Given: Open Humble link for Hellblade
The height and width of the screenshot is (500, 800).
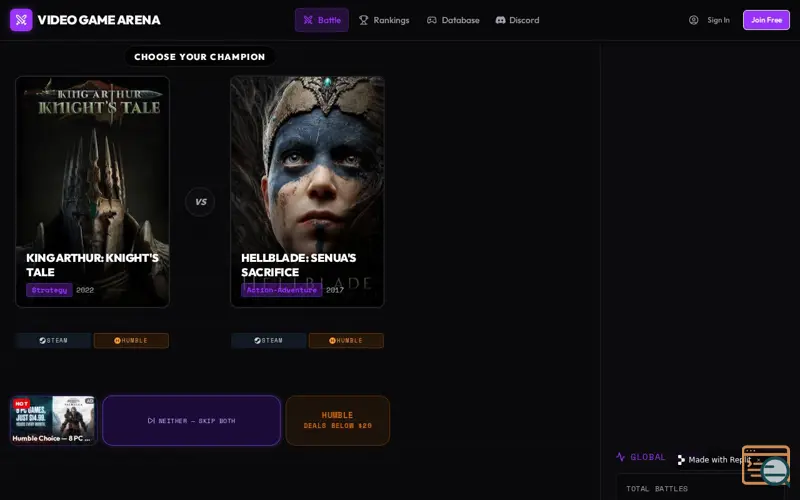Looking at the screenshot, I should pyautogui.click(x=346, y=340).
